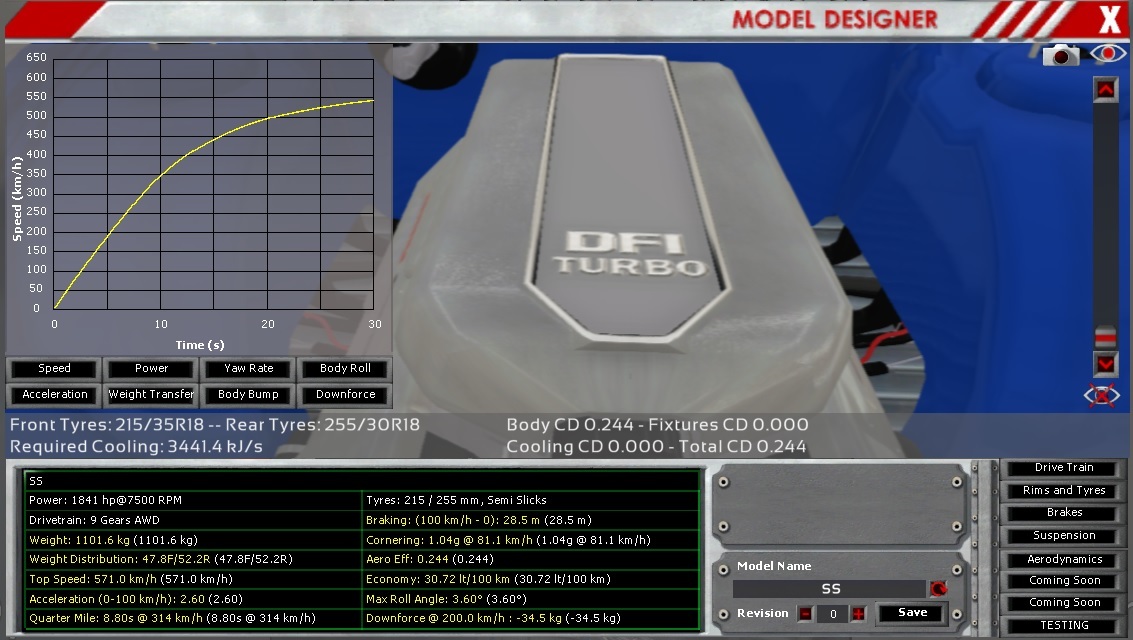Increase revision with the plus button
The image size is (1133, 640).
[858, 614]
